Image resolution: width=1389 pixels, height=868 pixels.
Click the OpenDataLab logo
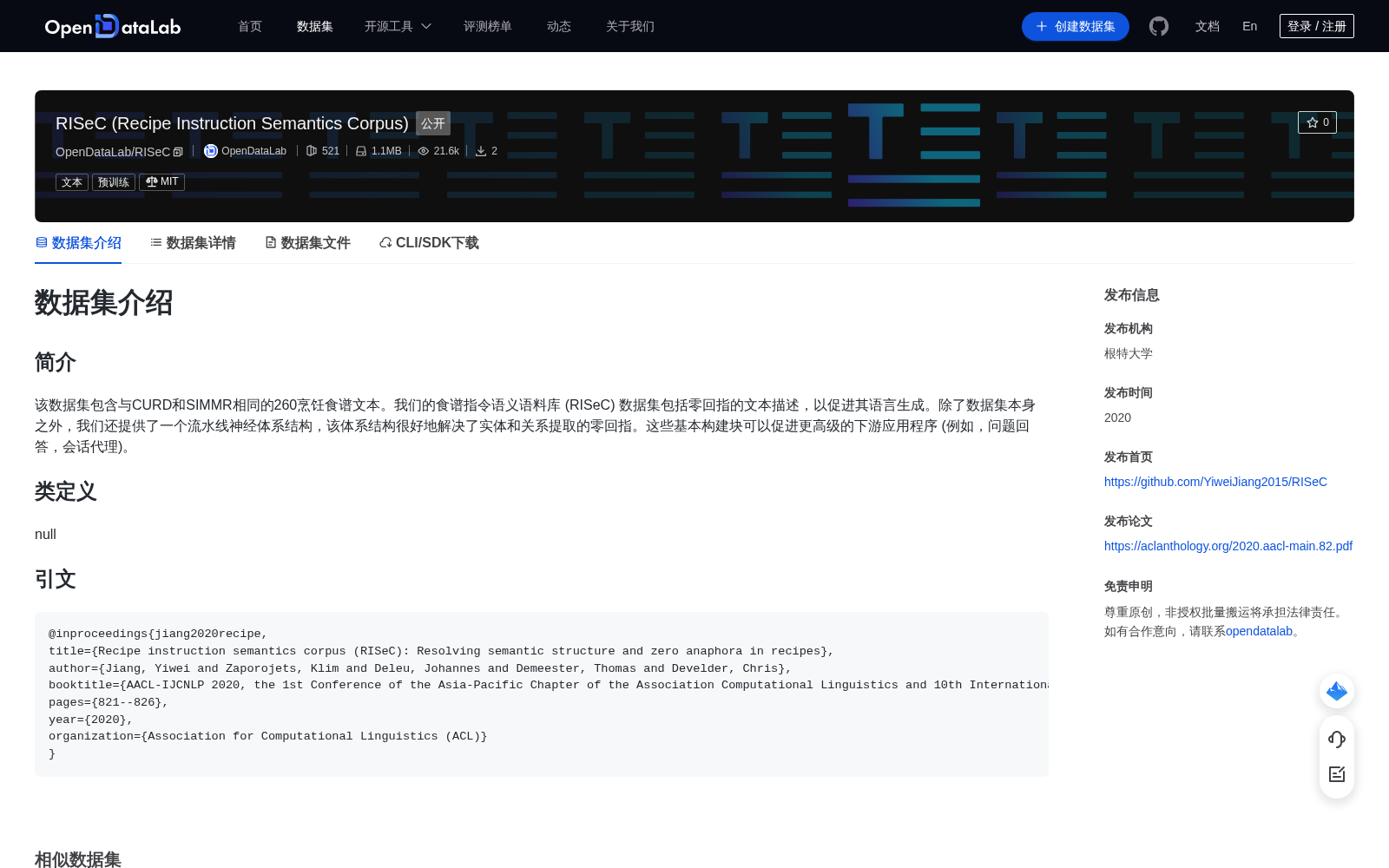click(113, 26)
